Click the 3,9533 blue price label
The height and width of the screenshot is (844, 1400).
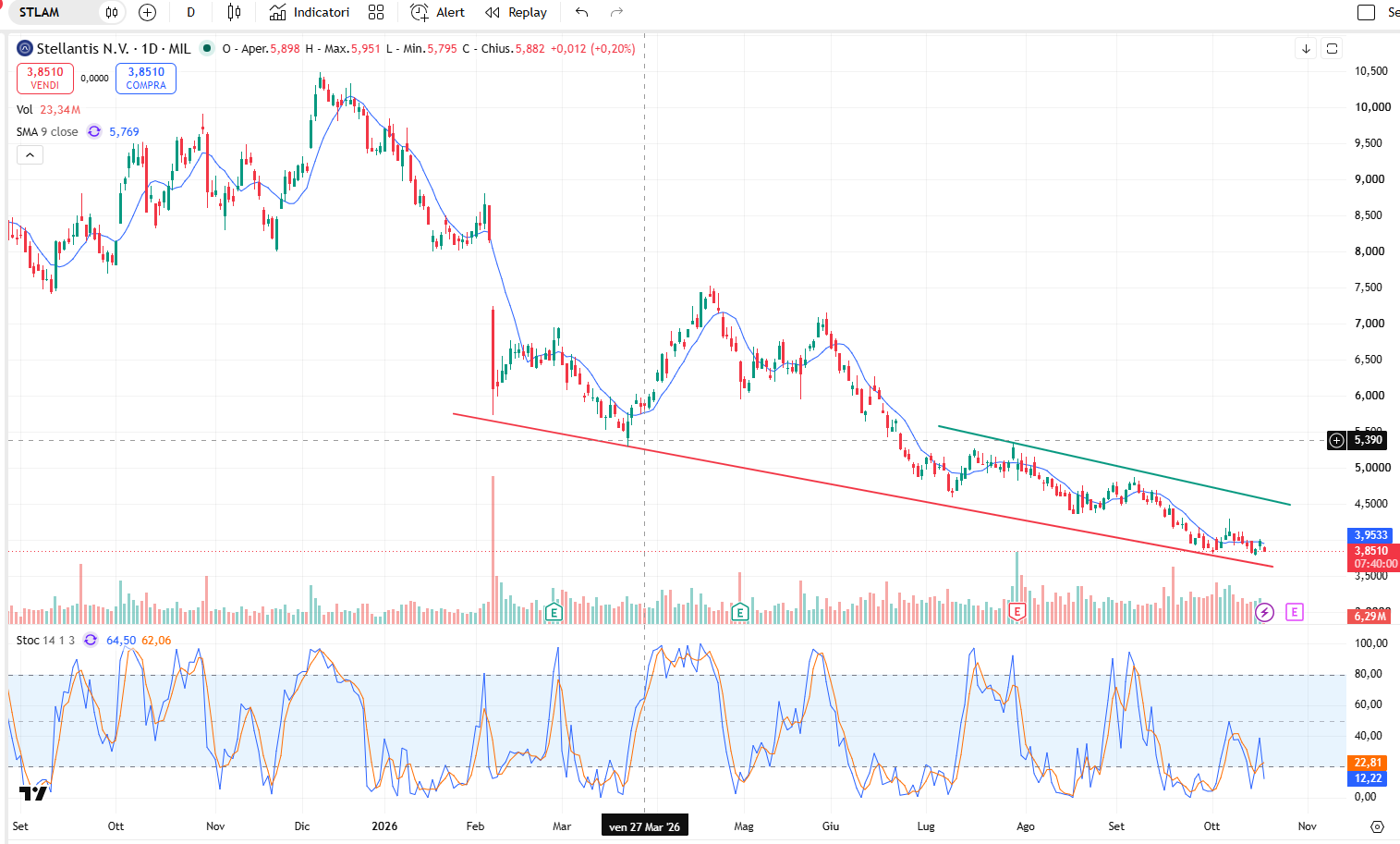pyautogui.click(x=1371, y=535)
